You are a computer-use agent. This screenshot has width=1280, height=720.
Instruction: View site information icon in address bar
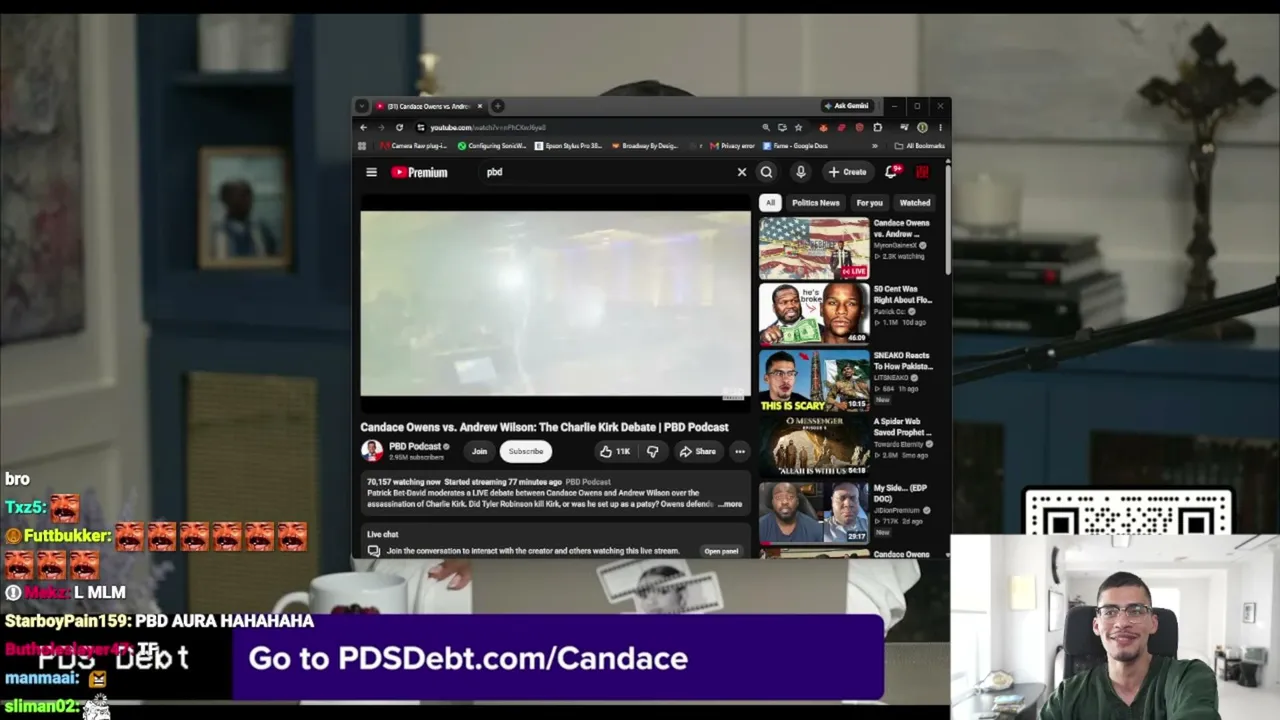point(421,127)
